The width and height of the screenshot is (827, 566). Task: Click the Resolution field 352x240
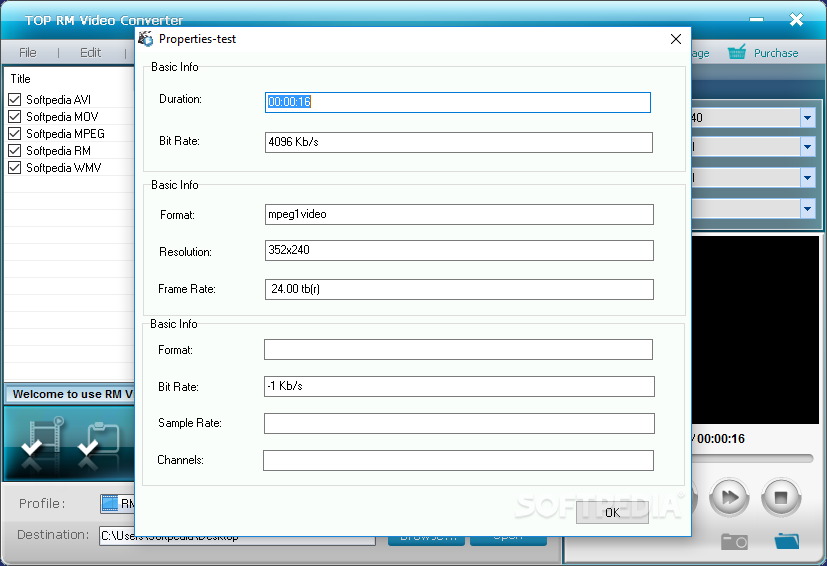459,250
